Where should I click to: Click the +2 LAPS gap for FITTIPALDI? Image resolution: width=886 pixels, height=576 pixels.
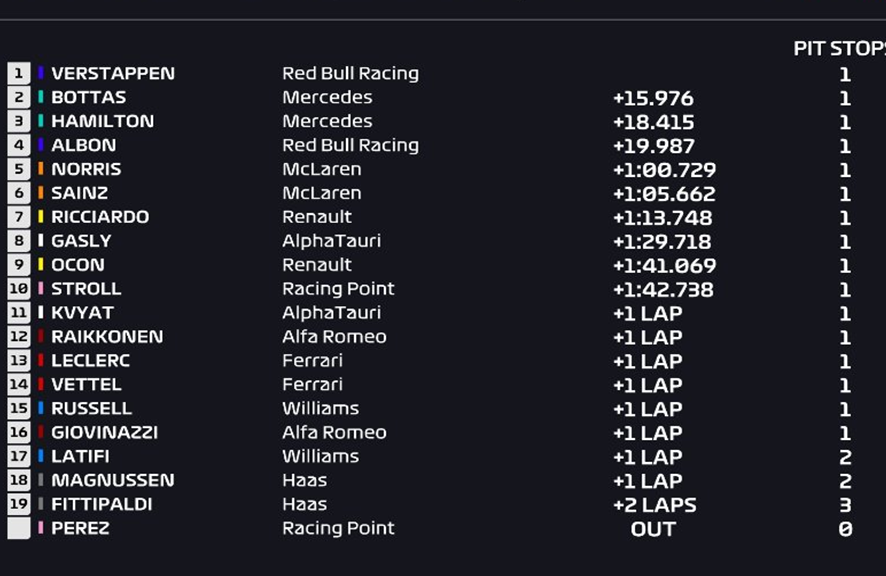655,505
